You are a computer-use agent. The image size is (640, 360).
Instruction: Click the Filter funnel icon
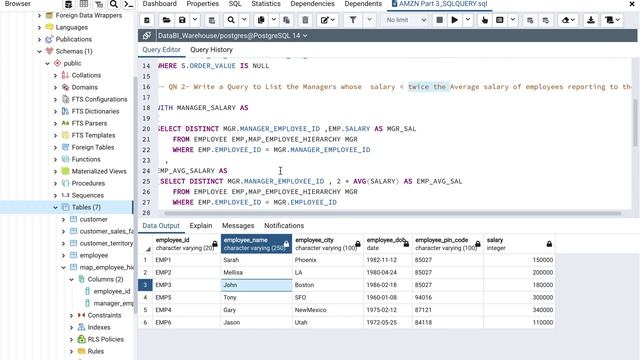[x=353, y=20]
